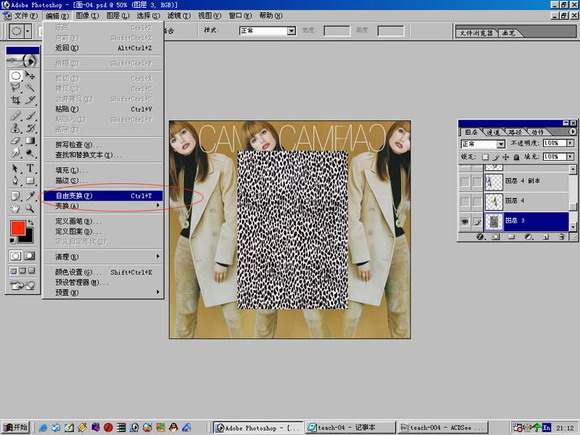
Task: Open opacity 不透明度 slider arrow
Action: click(x=570, y=143)
